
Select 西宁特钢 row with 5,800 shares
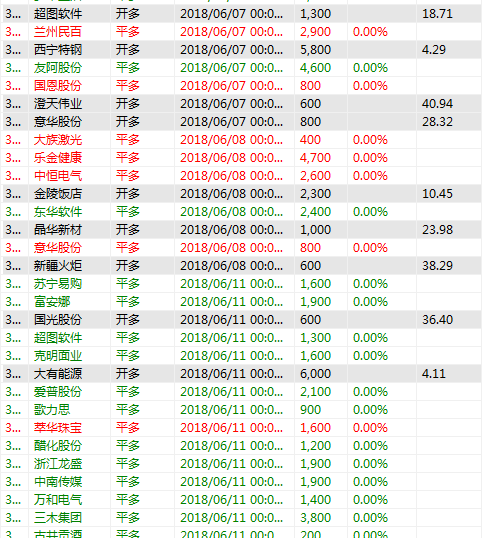tap(241, 50)
